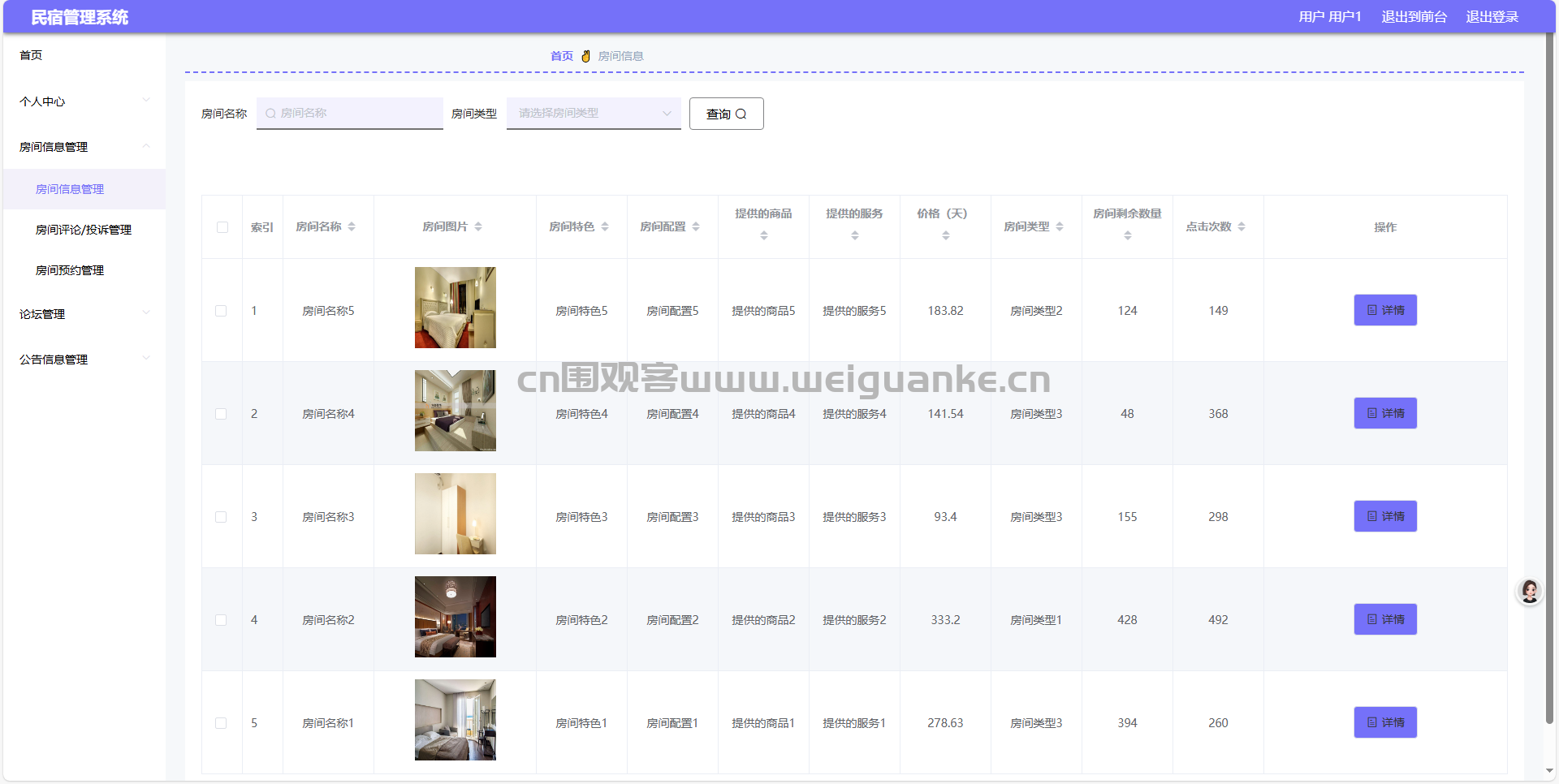This screenshot has height=784, width=1559.
Task: Sort by 房间配置 column arrows
Action: [696, 227]
